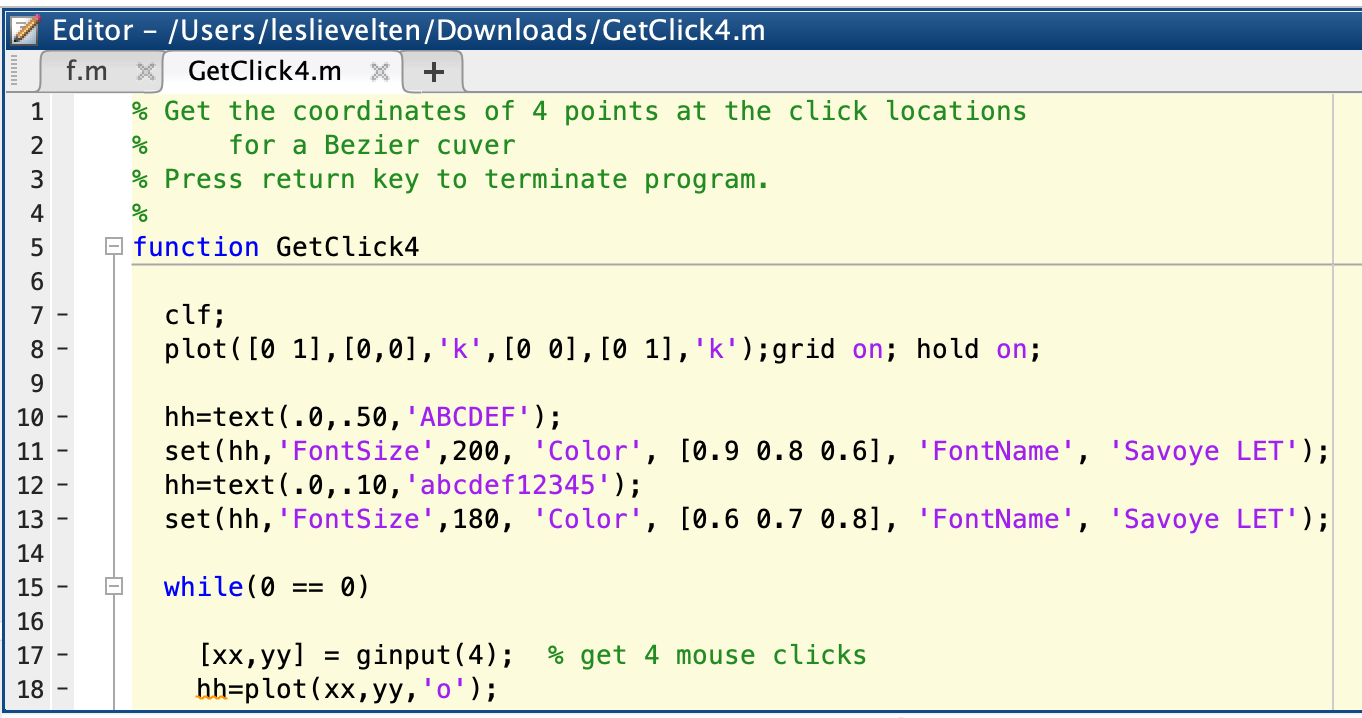
Task: Switch to the f.m tab
Action: pos(85,71)
